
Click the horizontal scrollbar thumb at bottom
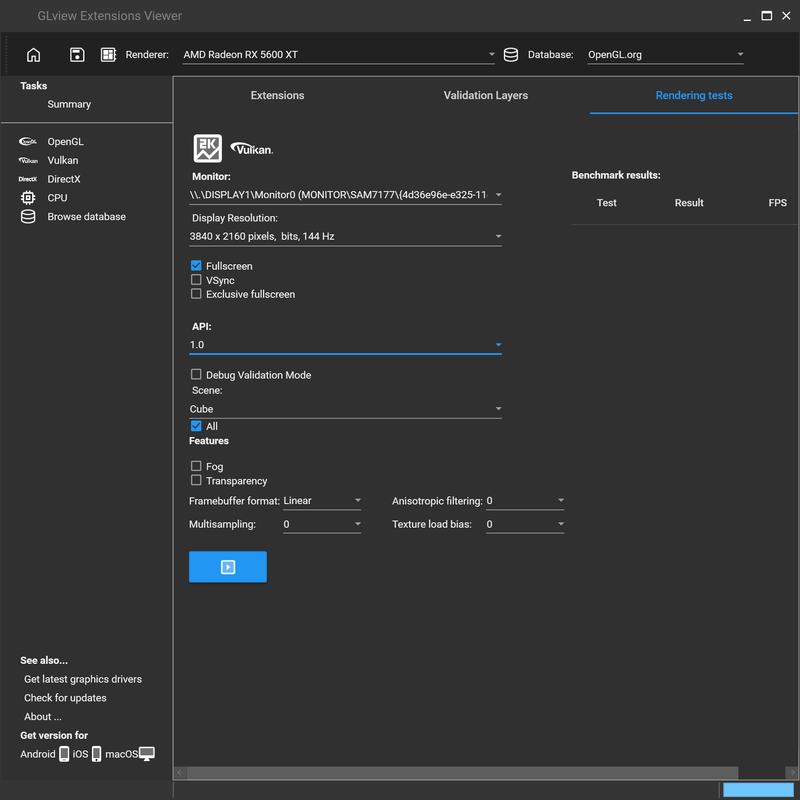click(462, 772)
